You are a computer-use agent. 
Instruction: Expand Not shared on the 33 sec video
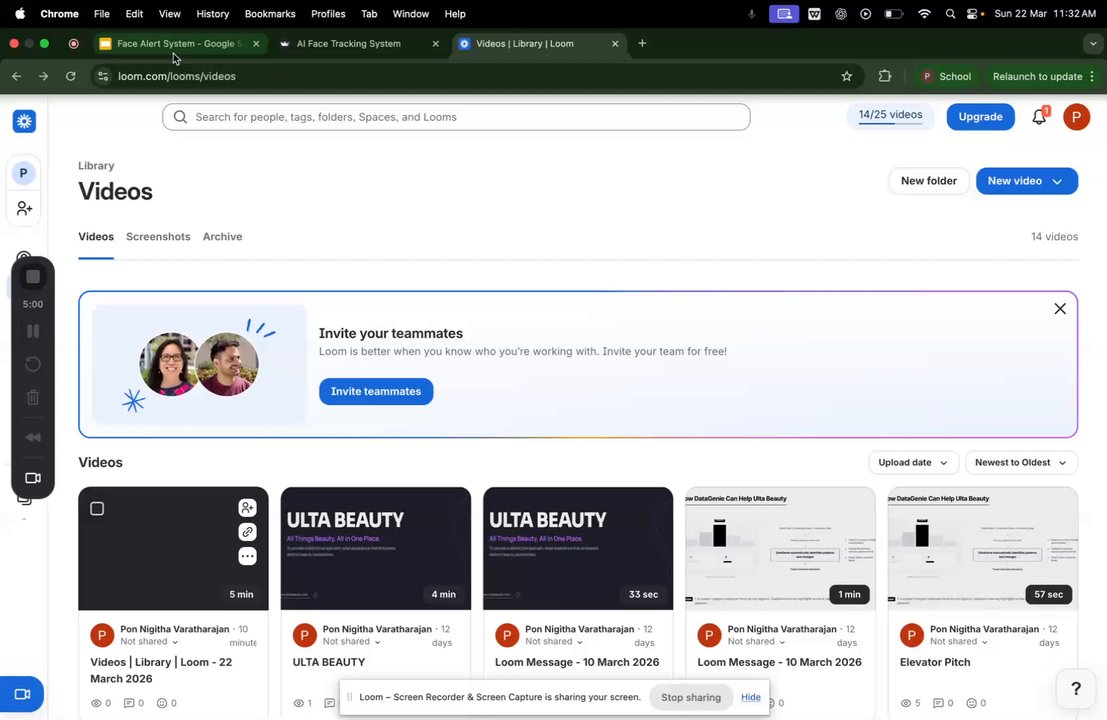tap(554, 642)
